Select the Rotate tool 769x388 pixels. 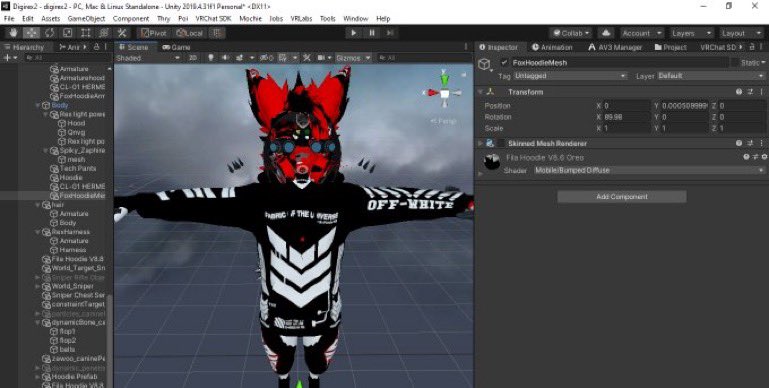(50, 33)
